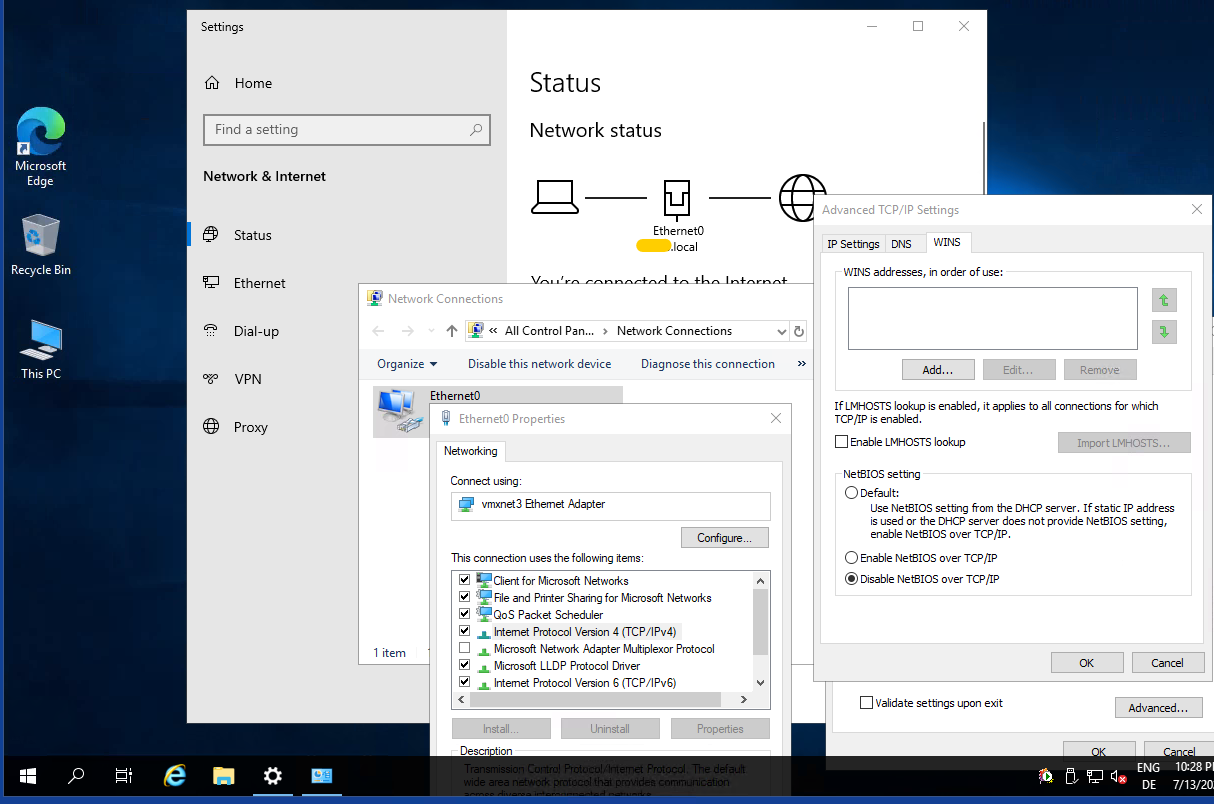Toggle Client for Microsoft Networks checkbox
1214x804 pixels.
[x=464, y=580]
